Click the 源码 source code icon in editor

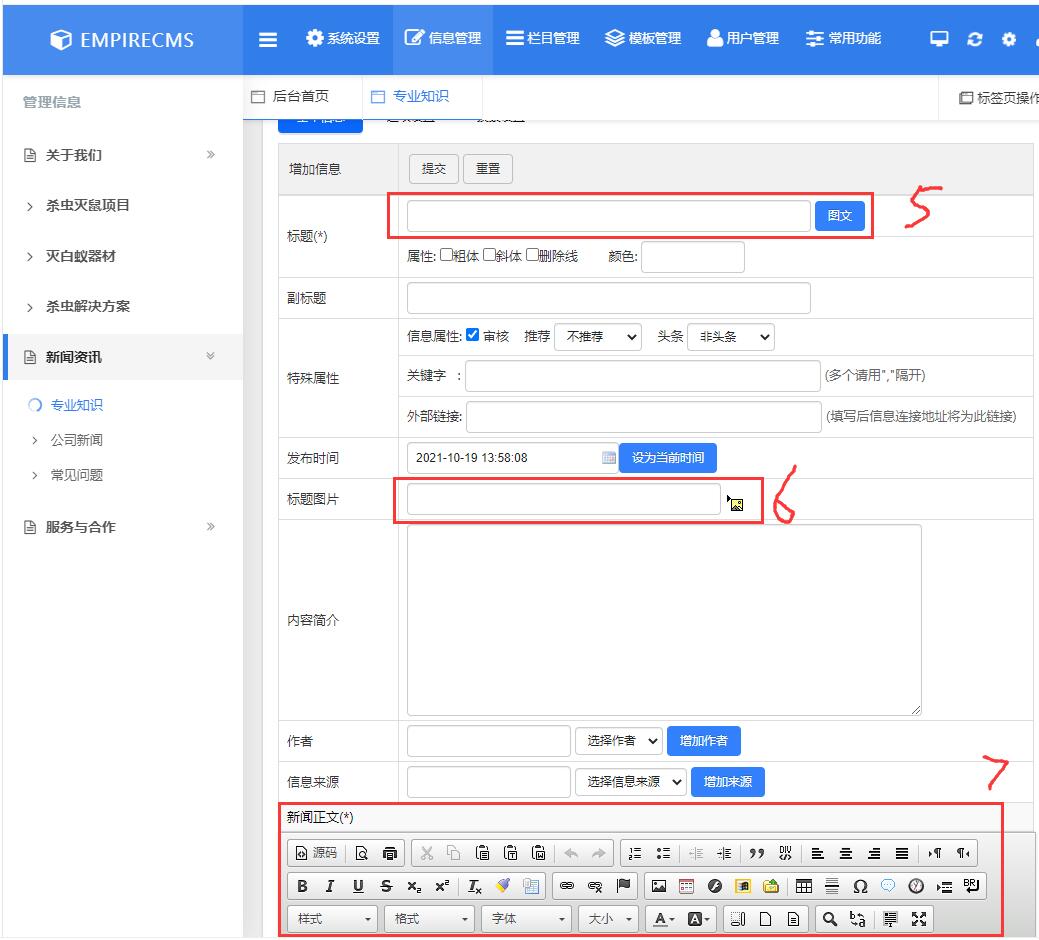pyautogui.click(x=320, y=852)
